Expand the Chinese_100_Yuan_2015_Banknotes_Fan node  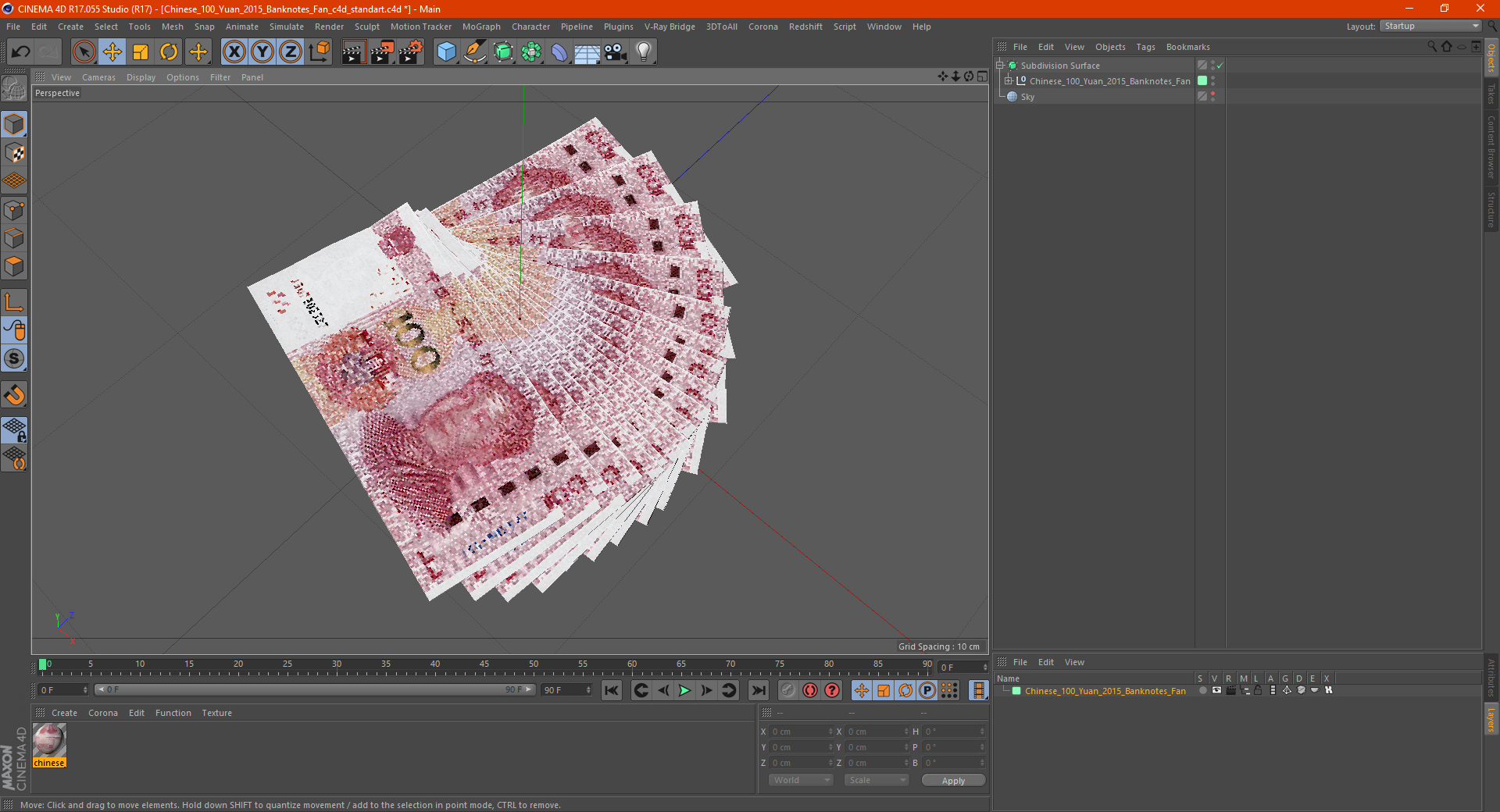tap(1008, 81)
